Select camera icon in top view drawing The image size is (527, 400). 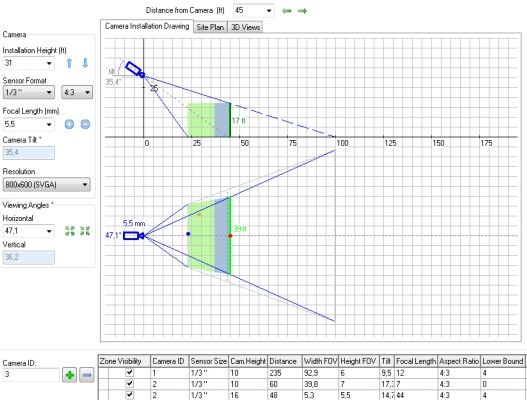134,236
